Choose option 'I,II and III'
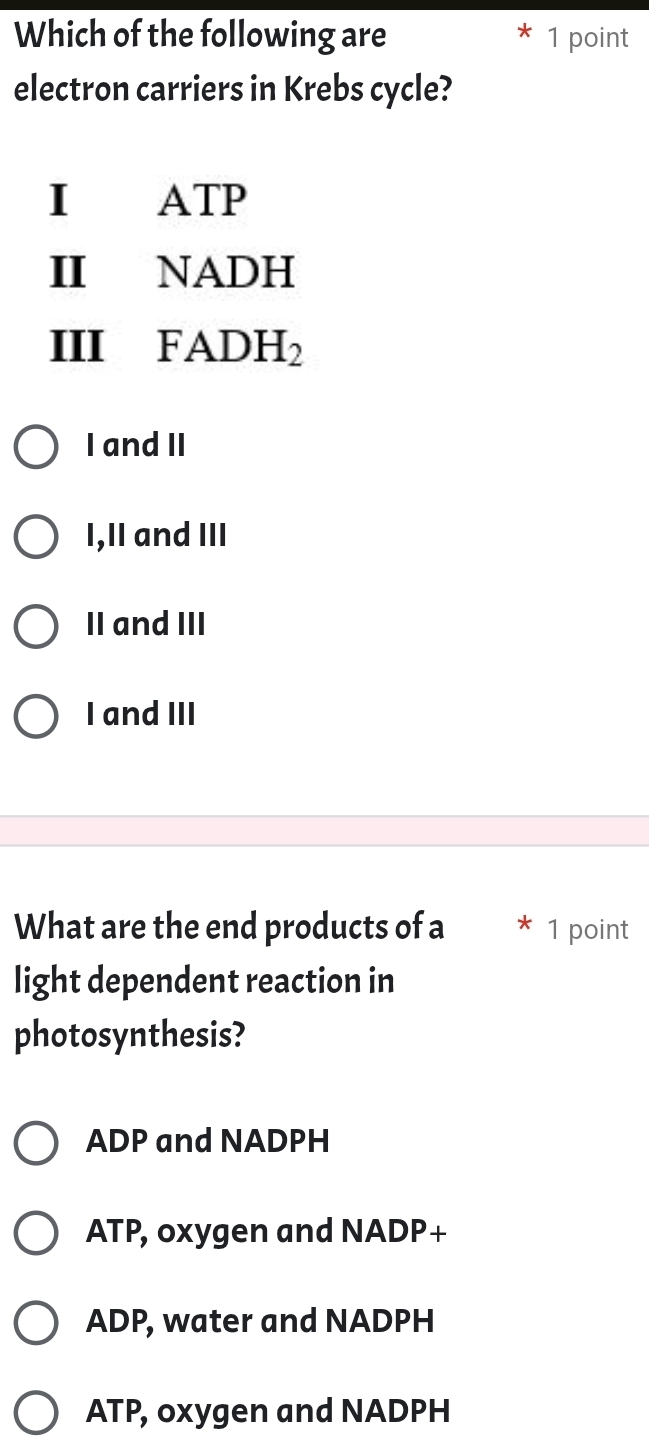 tap(35, 538)
